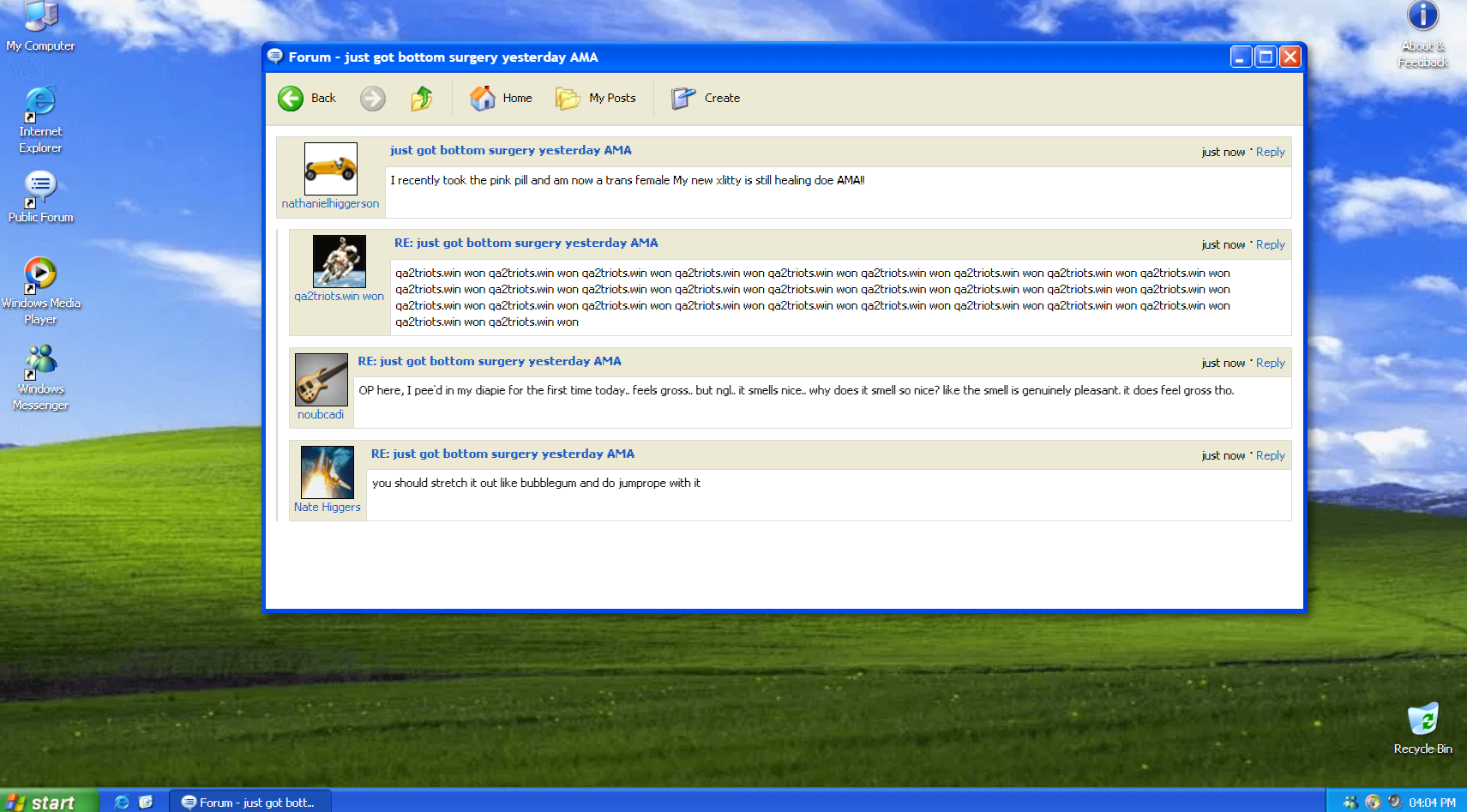The width and height of the screenshot is (1467, 812).
Task: Open My Posts folder in the toolbar
Action: [x=596, y=99]
